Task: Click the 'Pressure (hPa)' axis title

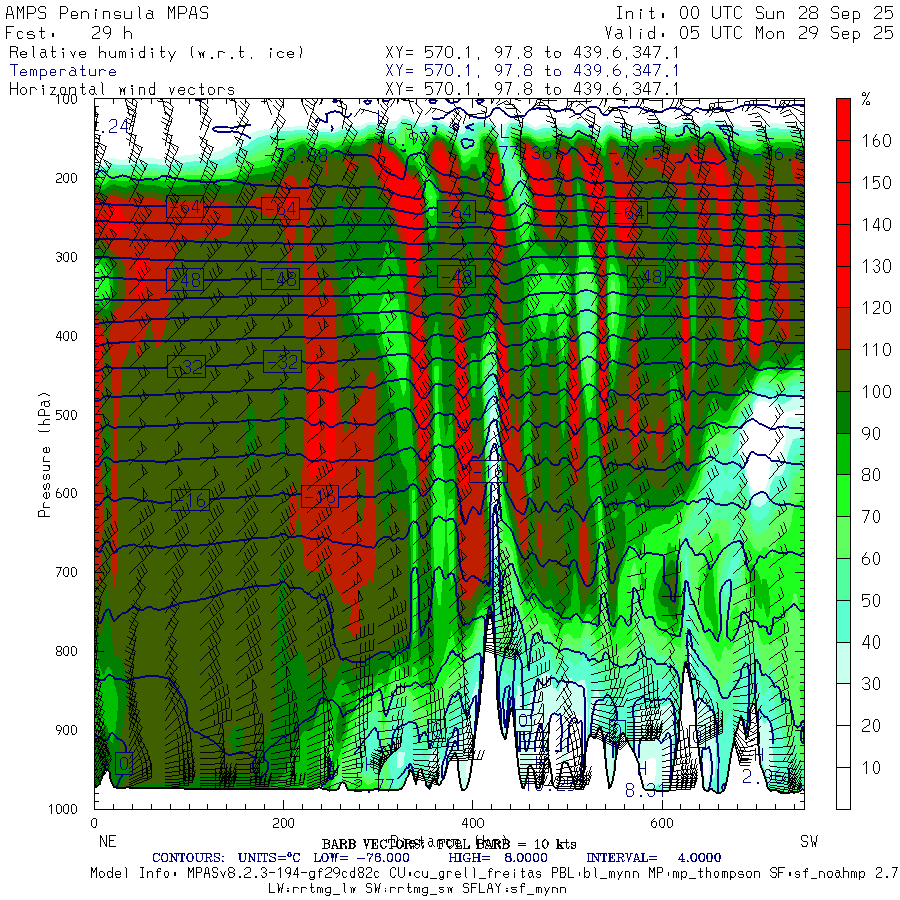Action: click(44, 455)
